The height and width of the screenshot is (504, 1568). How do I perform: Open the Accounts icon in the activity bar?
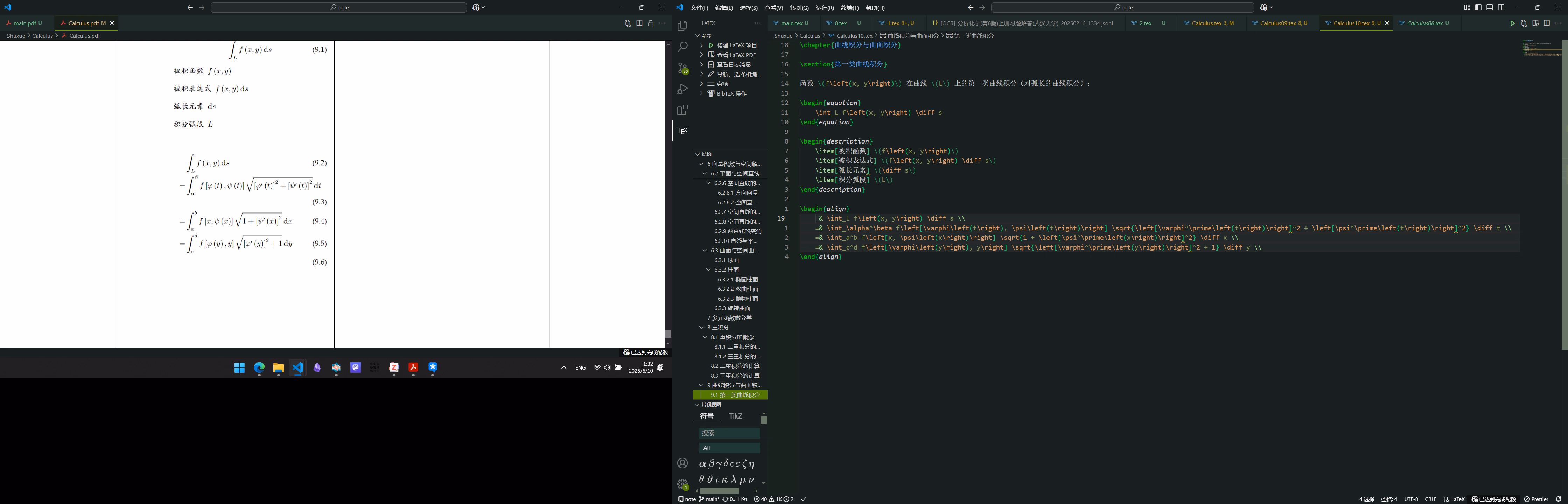pos(682,463)
